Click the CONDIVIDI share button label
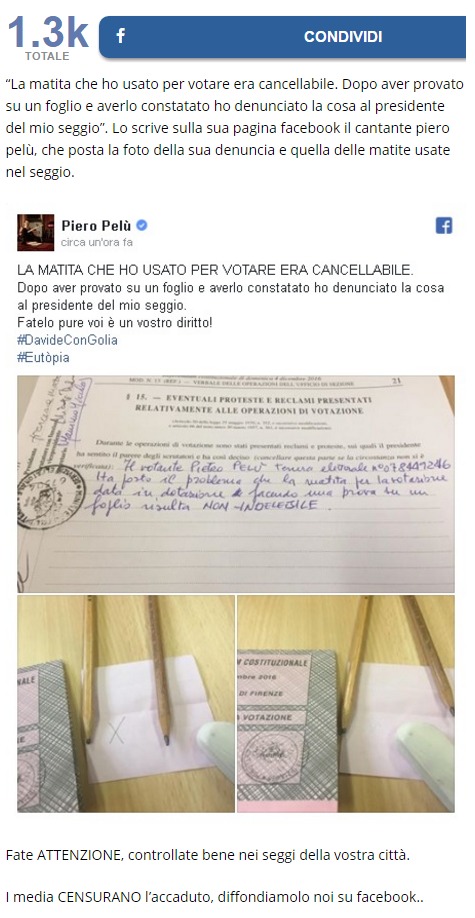 click(x=343, y=37)
